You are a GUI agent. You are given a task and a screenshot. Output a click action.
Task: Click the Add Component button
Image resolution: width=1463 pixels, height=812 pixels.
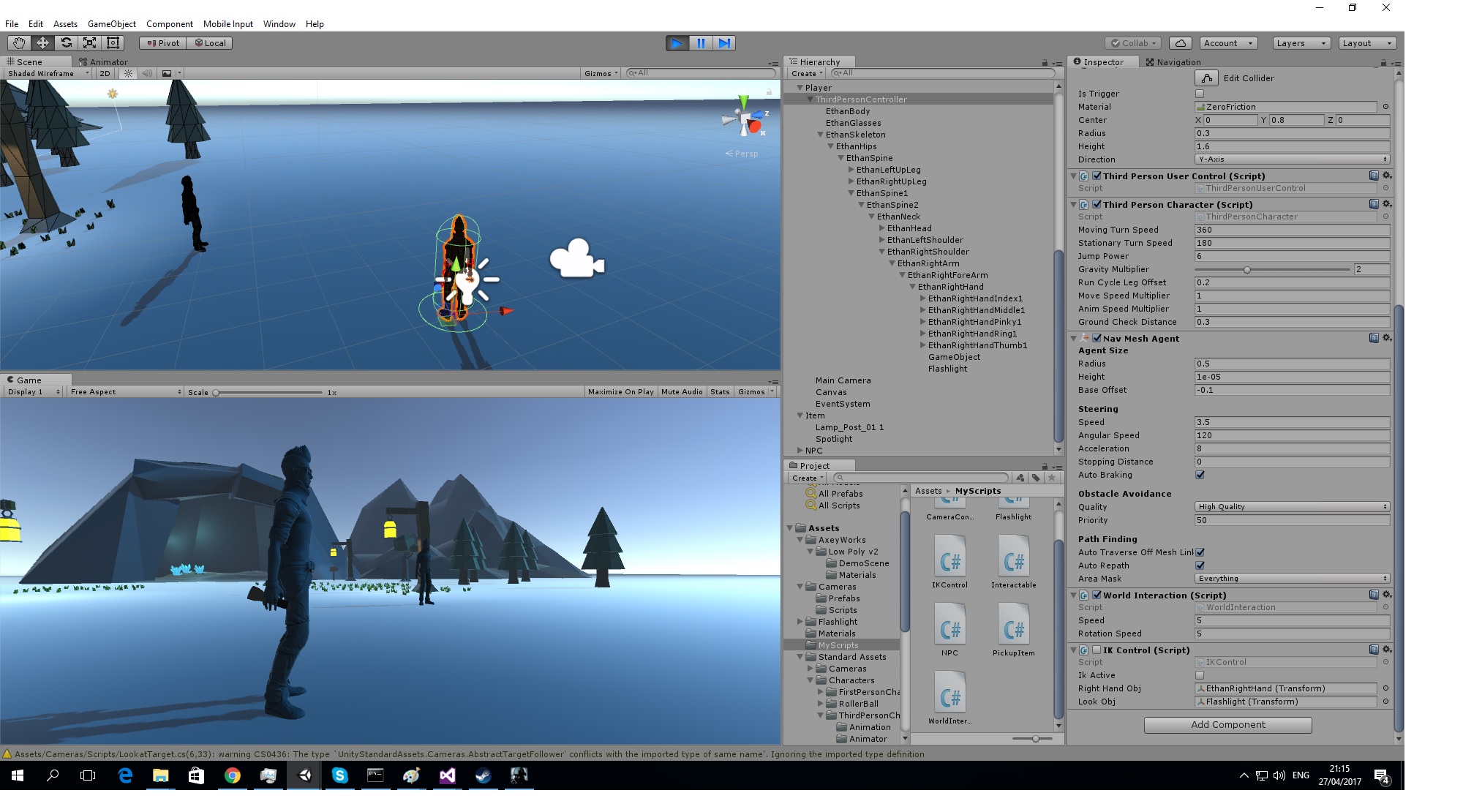pyautogui.click(x=1227, y=724)
